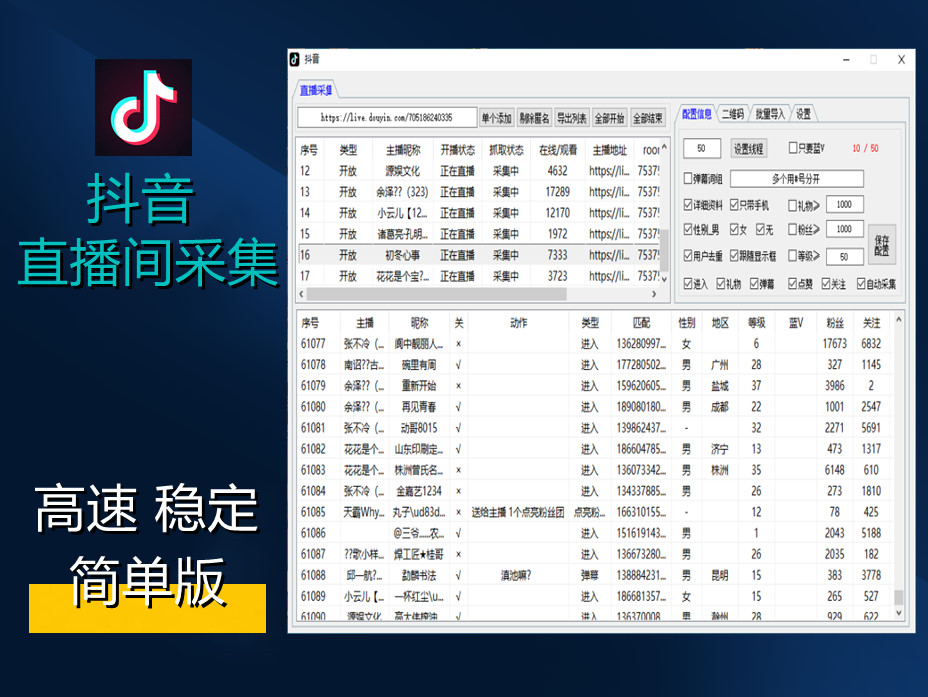Click the 多个用#号分开 keyword field
The width and height of the screenshot is (928, 697).
click(797, 179)
